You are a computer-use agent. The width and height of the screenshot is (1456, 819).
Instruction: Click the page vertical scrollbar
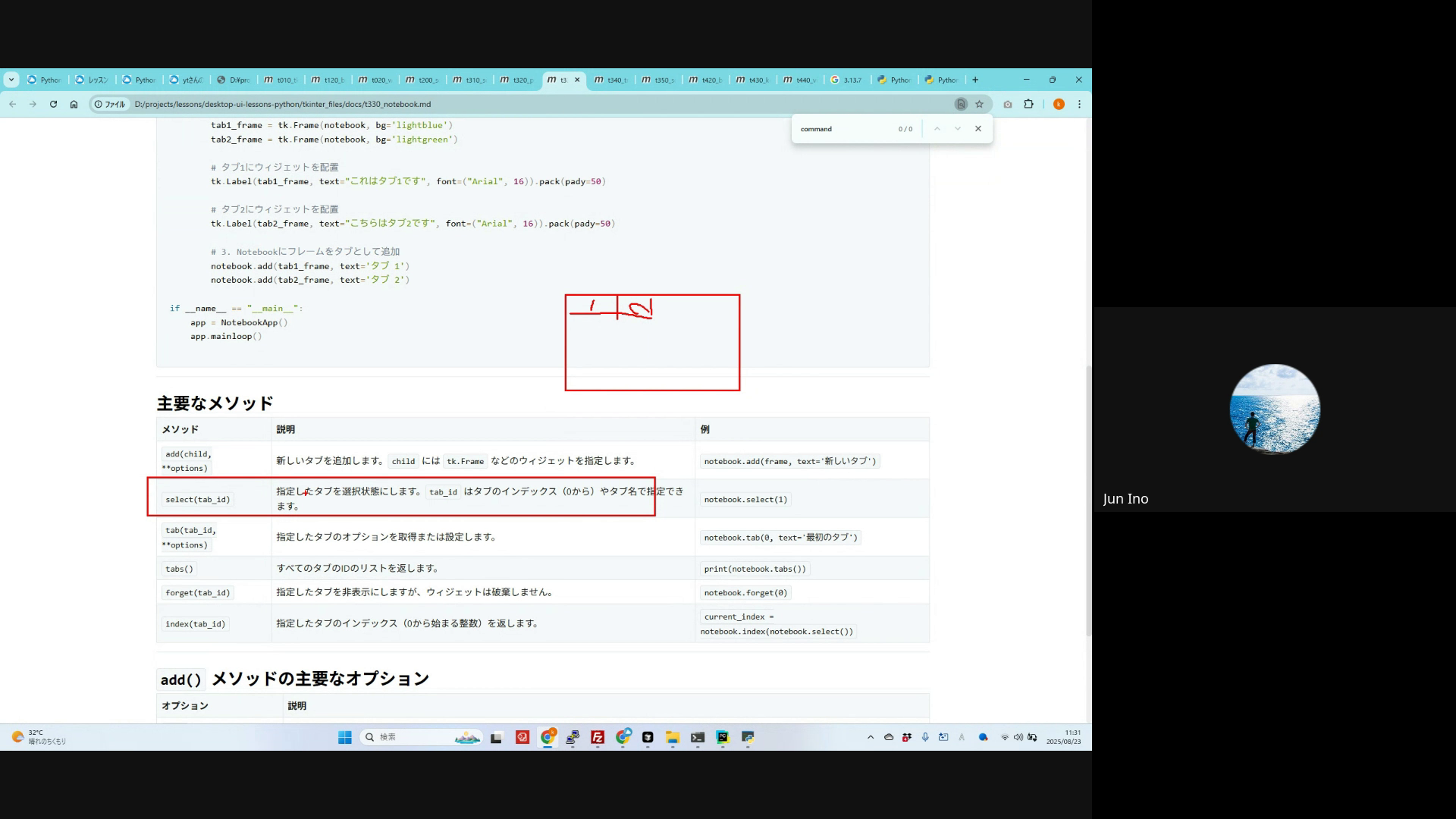1088,500
